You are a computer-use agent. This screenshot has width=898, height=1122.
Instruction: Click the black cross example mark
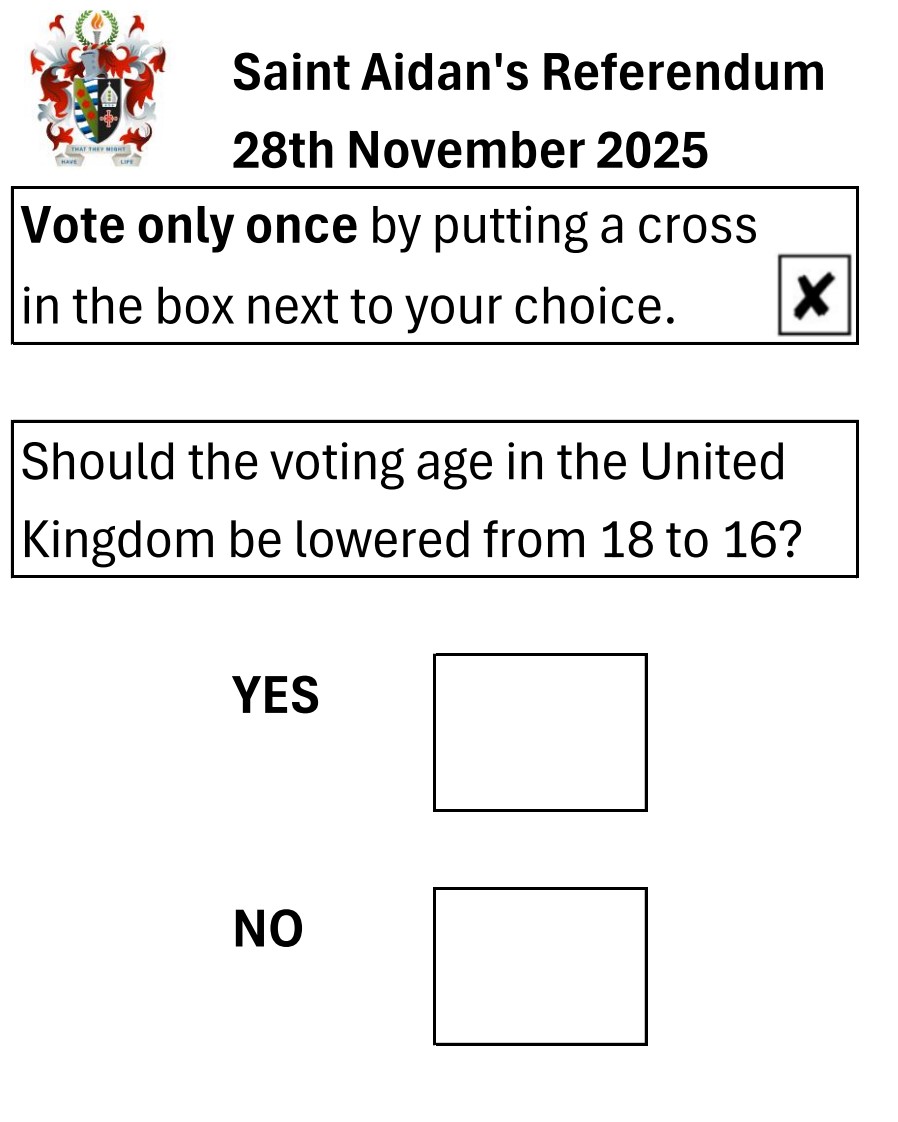814,296
